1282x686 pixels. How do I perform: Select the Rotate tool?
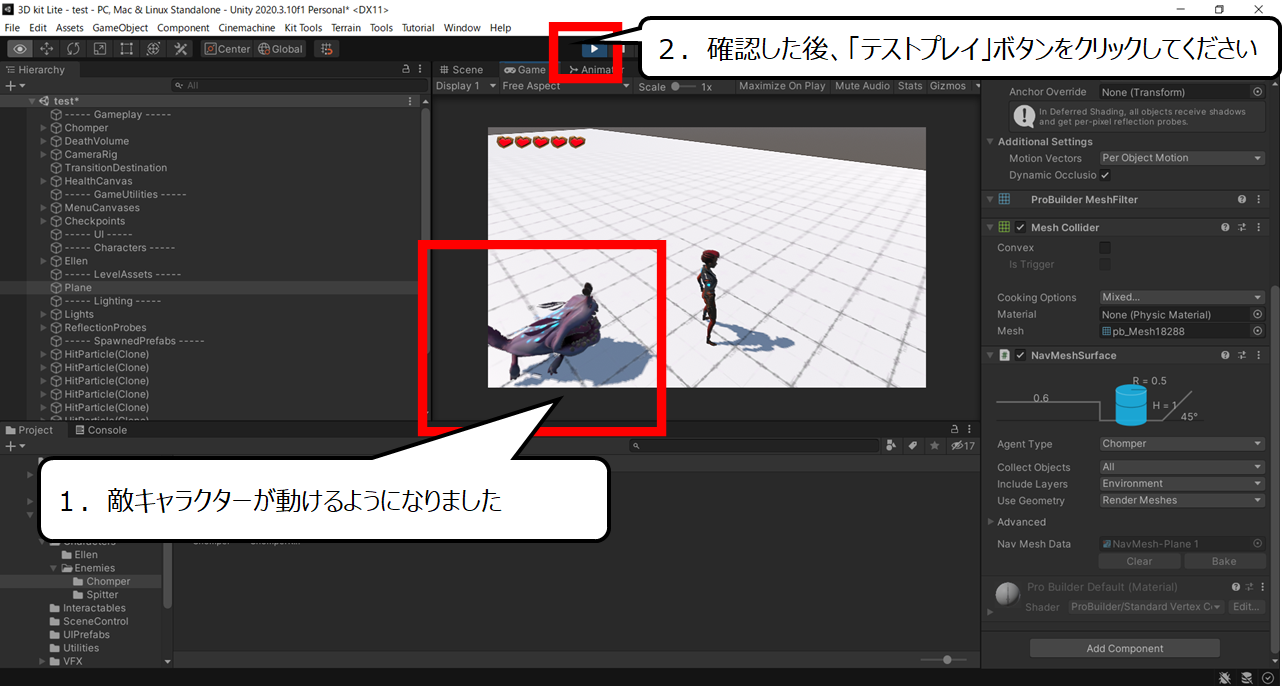(74, 49)
